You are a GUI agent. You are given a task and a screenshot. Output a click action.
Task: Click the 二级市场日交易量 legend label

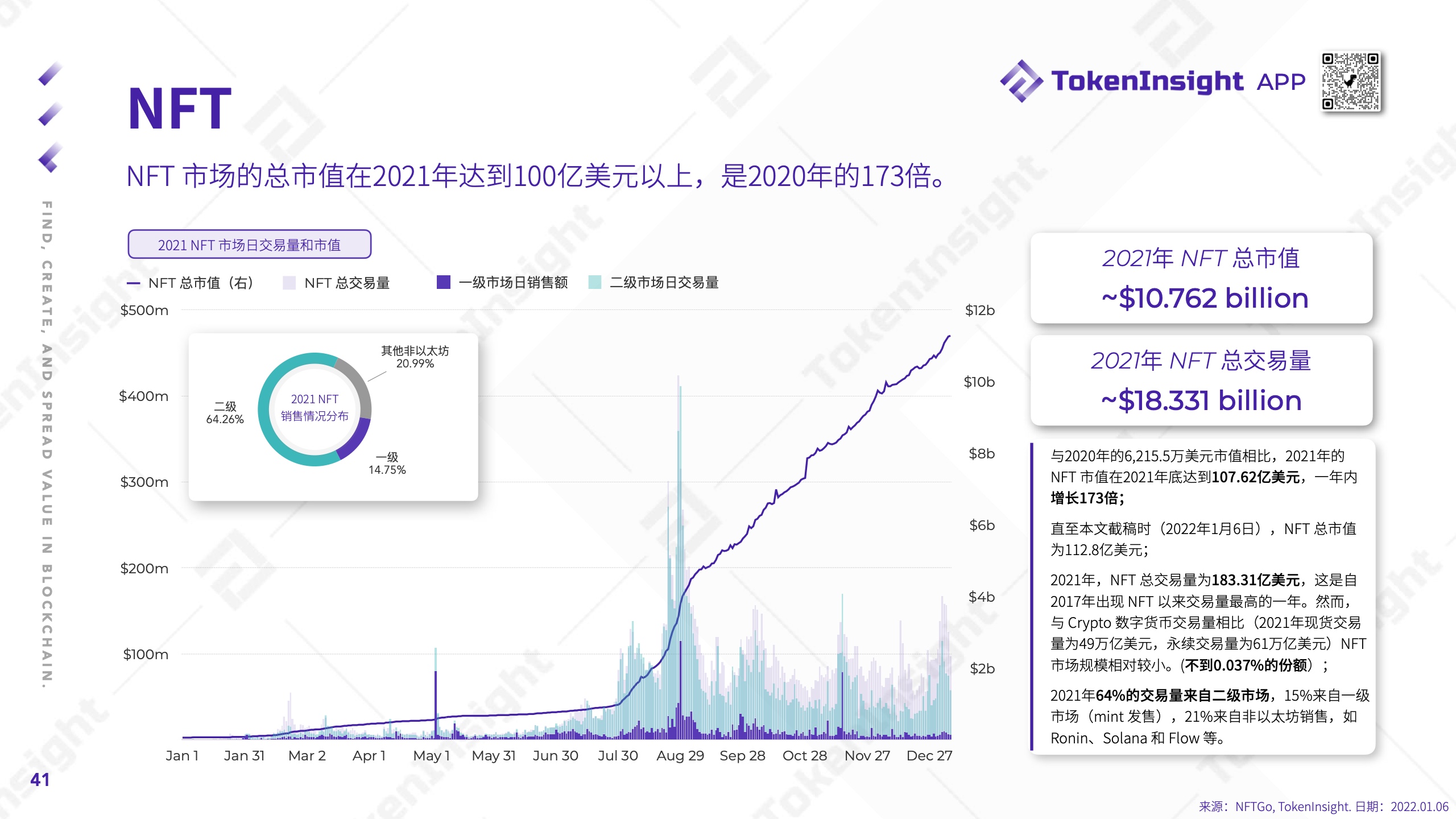click(664, 282)
